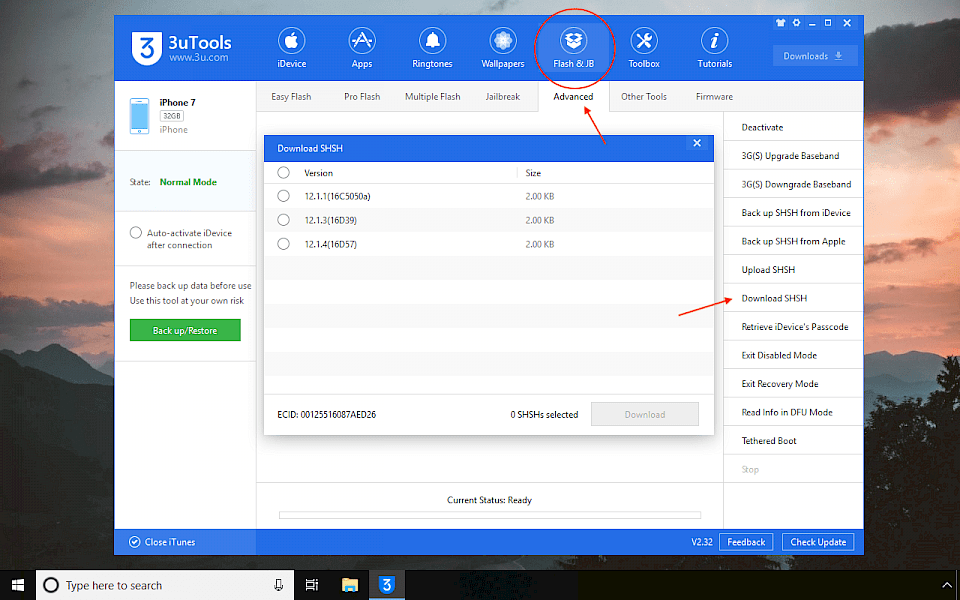This screenshot has width=960, height=600.
Task: Click Exit Disabled Mode
Action: coord(793,355)
